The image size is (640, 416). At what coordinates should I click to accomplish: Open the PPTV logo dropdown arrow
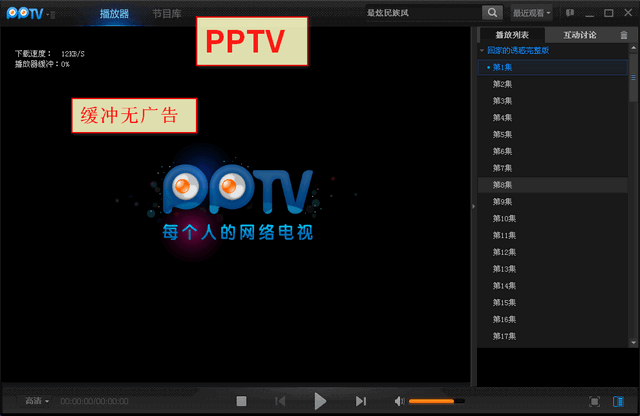pos(48,15)
